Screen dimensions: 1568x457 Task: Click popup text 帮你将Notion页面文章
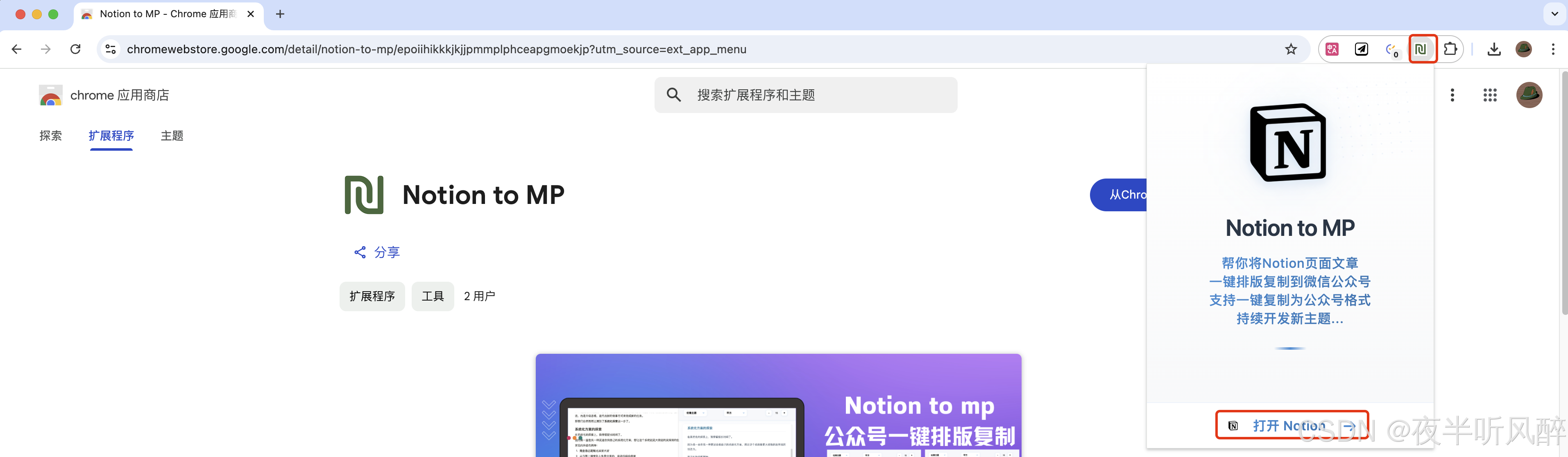1290,263
